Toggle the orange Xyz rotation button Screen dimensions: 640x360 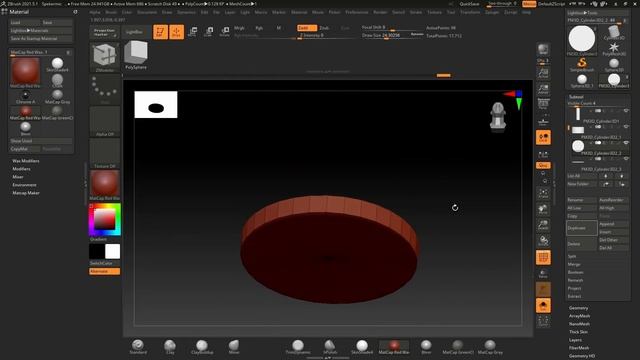pyautogui.click(x=543, y=165)
